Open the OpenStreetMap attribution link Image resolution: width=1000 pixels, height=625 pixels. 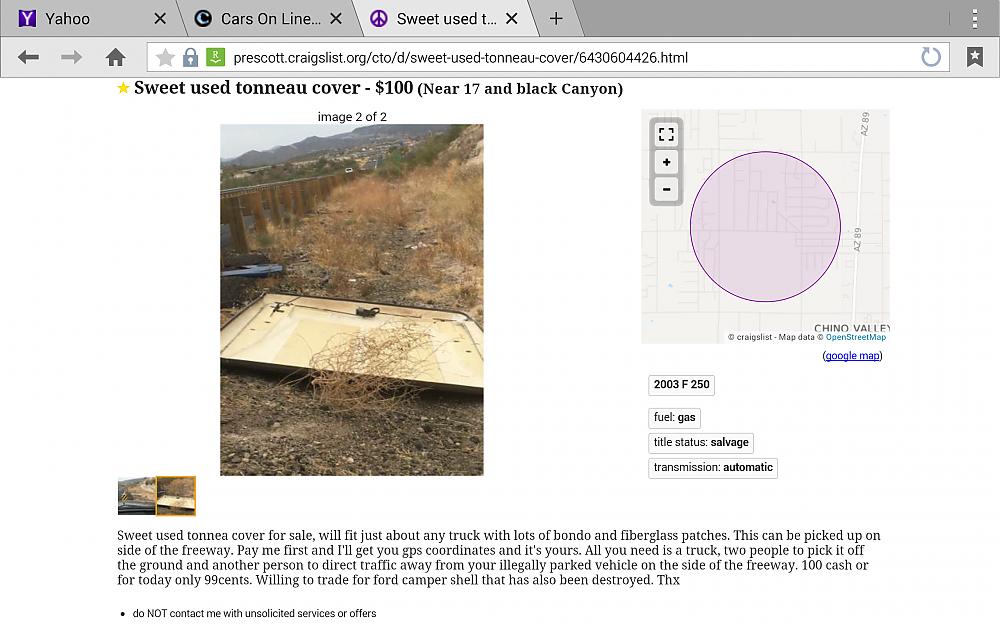(x=855, y=337)
